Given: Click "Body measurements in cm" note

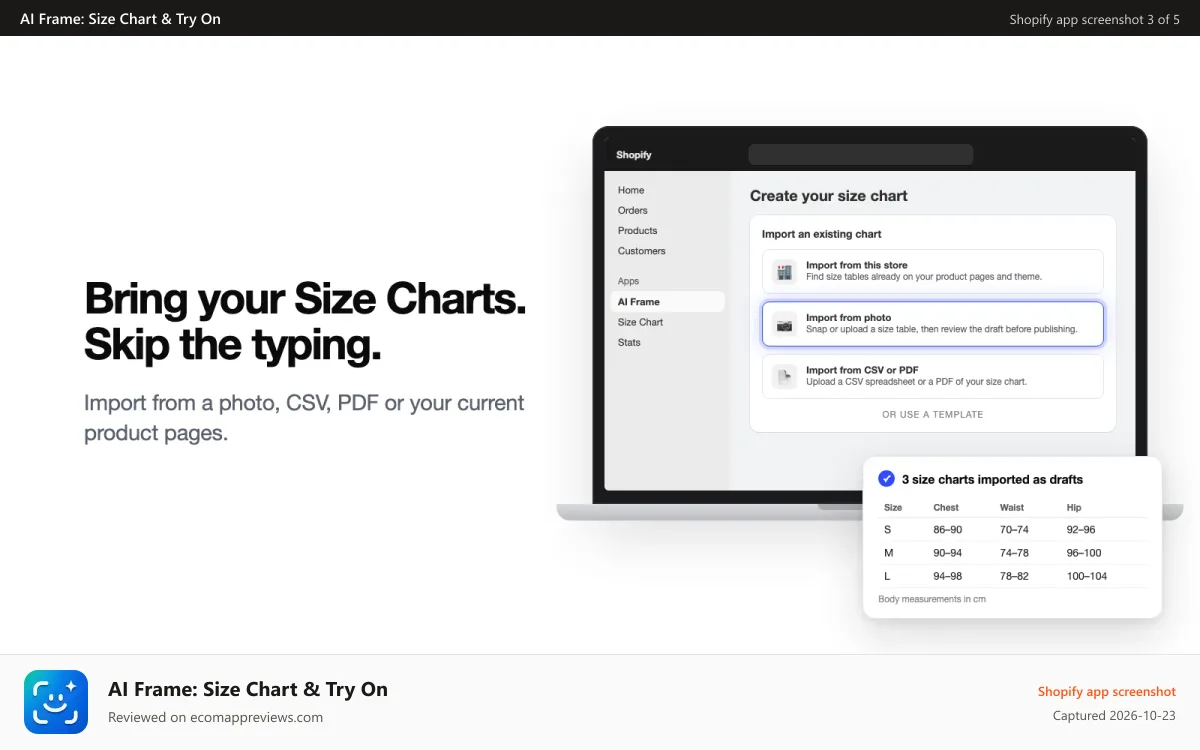Looking at the screenshot, I should point(932,599).
